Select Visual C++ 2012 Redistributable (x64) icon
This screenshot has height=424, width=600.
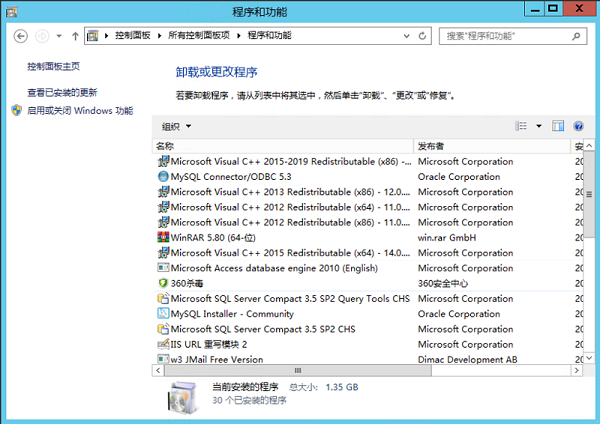coord(163,207)
